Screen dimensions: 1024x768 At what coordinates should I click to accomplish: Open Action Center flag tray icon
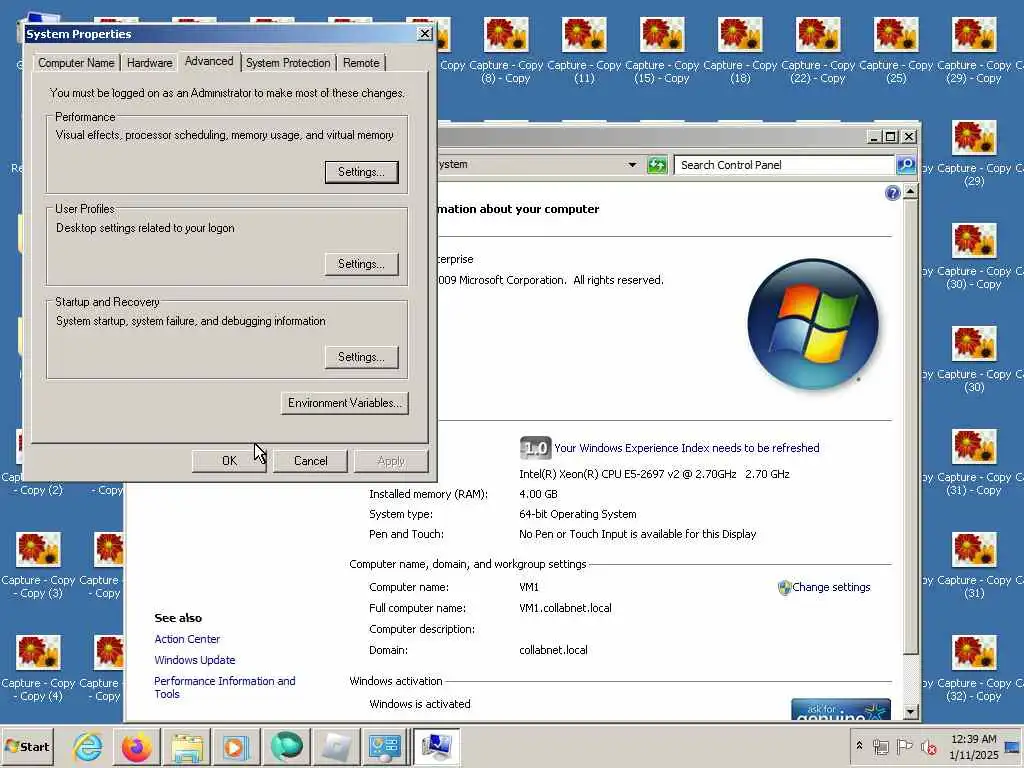904,746
